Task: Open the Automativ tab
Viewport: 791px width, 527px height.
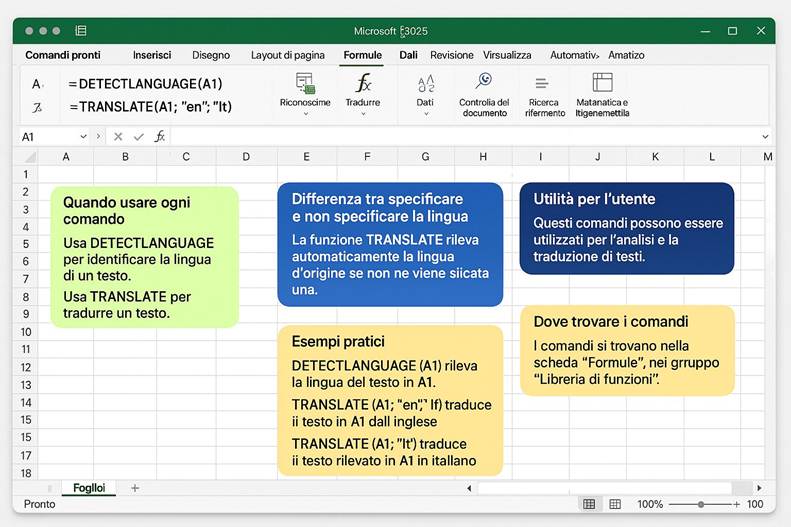Action: tap(574, 55)
